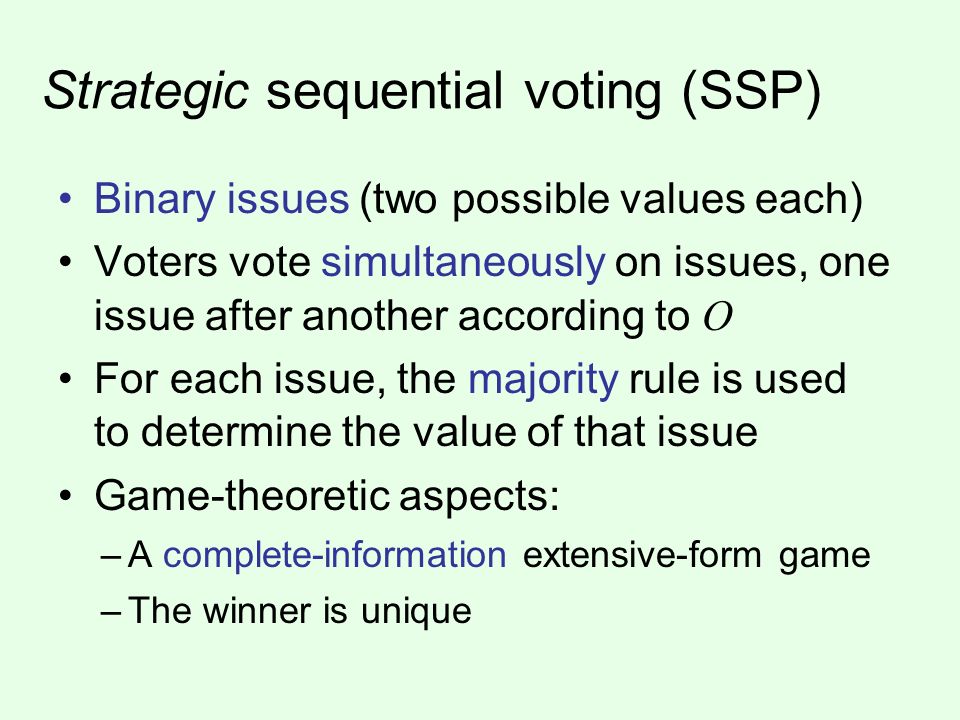Click the bullet before "Voters vote"
The image size is (960, 720).
point(66,263)
